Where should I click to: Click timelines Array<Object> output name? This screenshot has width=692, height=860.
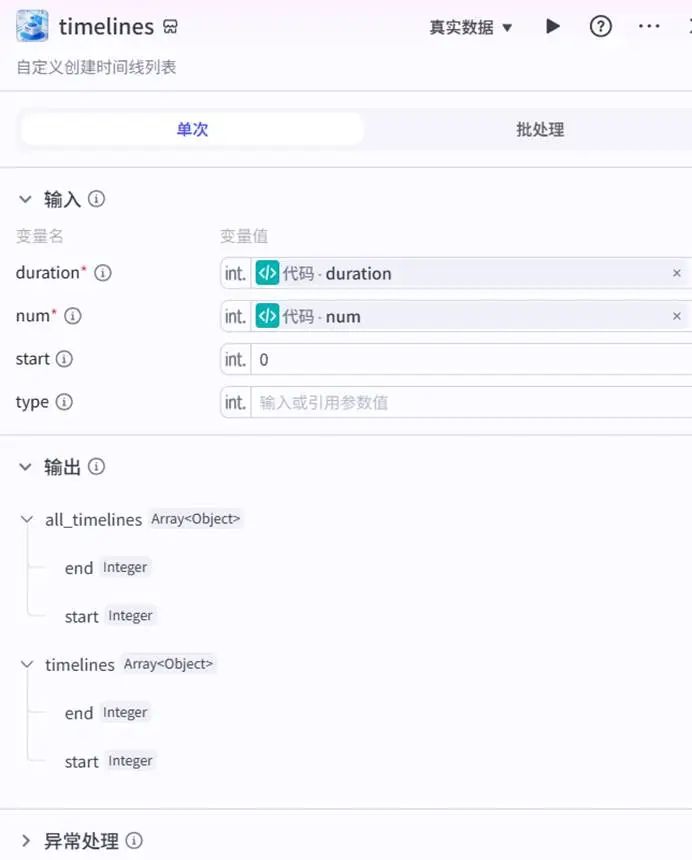pyautogui.click(x=80, y=665)
